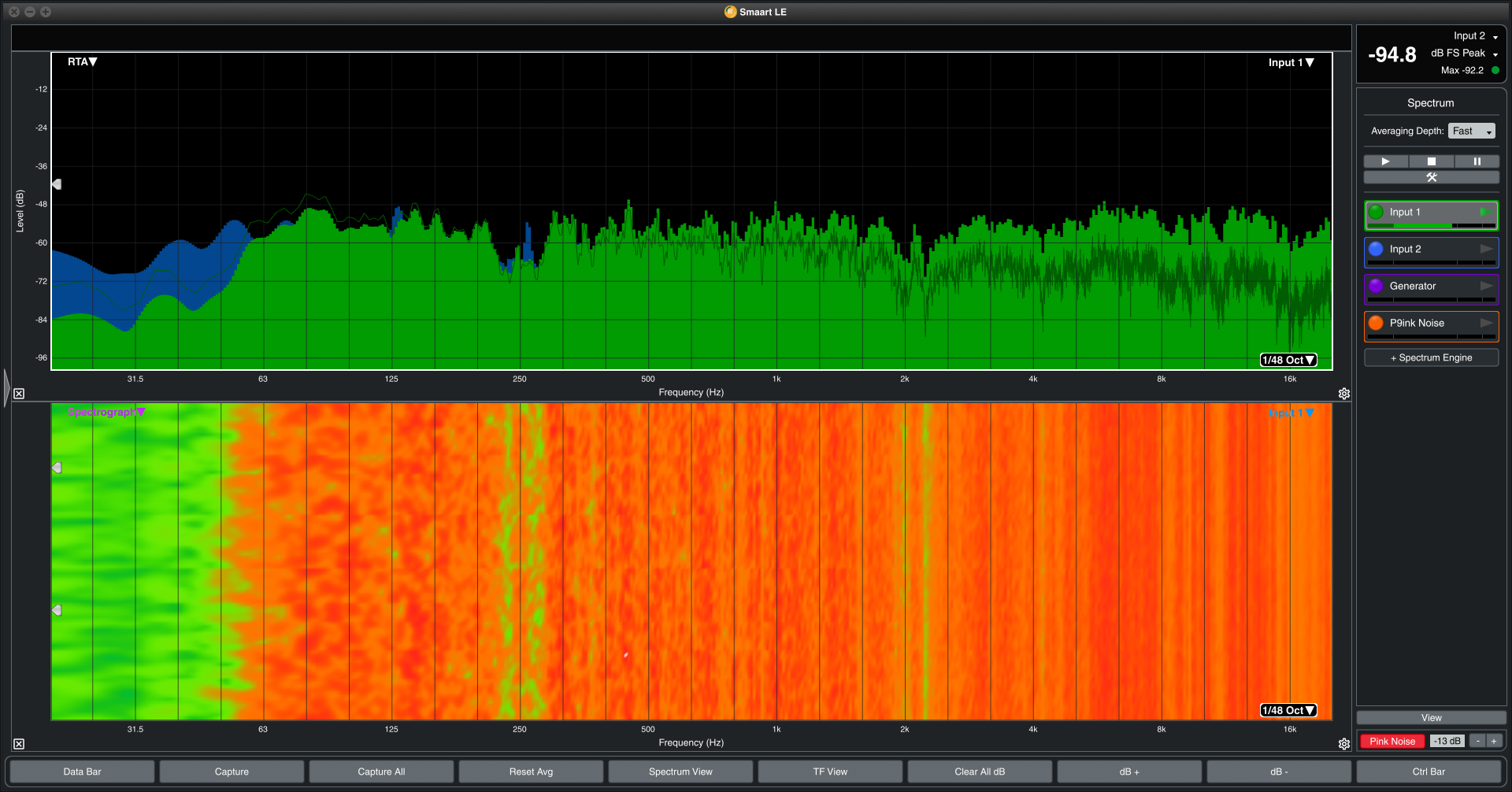
Task: Start the Generator engine with its play arrow
Action: click(x=1486, y=286)
